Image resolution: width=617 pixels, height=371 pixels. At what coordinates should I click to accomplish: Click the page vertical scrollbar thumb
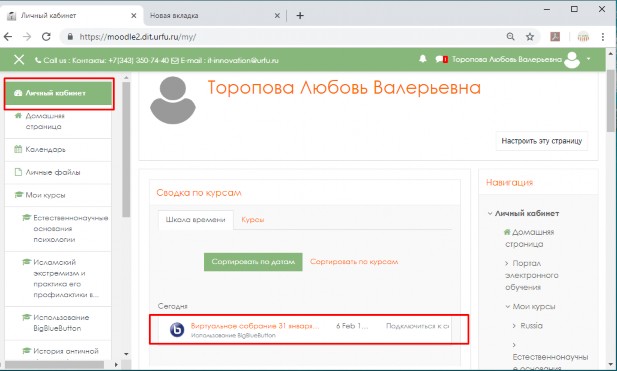611,100
